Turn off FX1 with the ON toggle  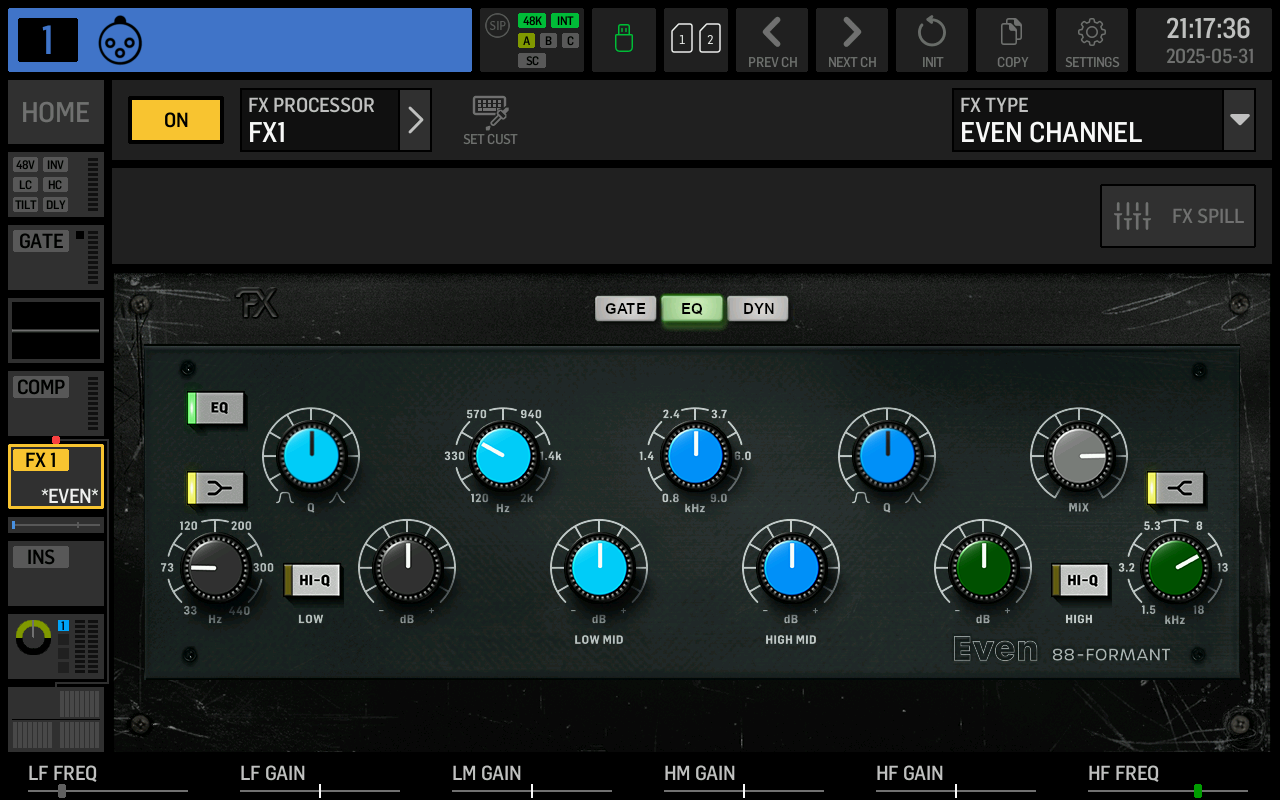175,119
